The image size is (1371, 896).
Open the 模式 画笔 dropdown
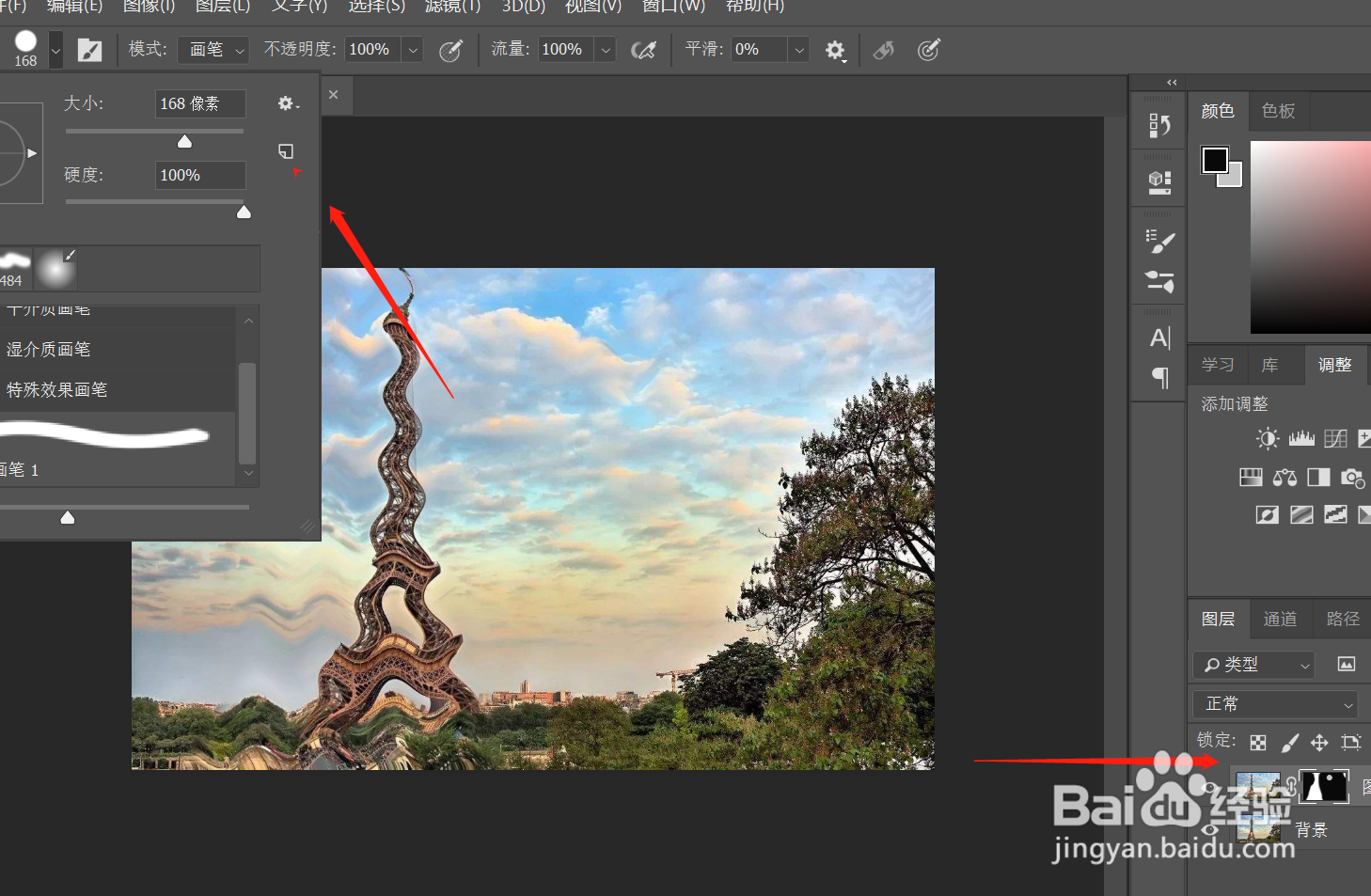[213, 50]
